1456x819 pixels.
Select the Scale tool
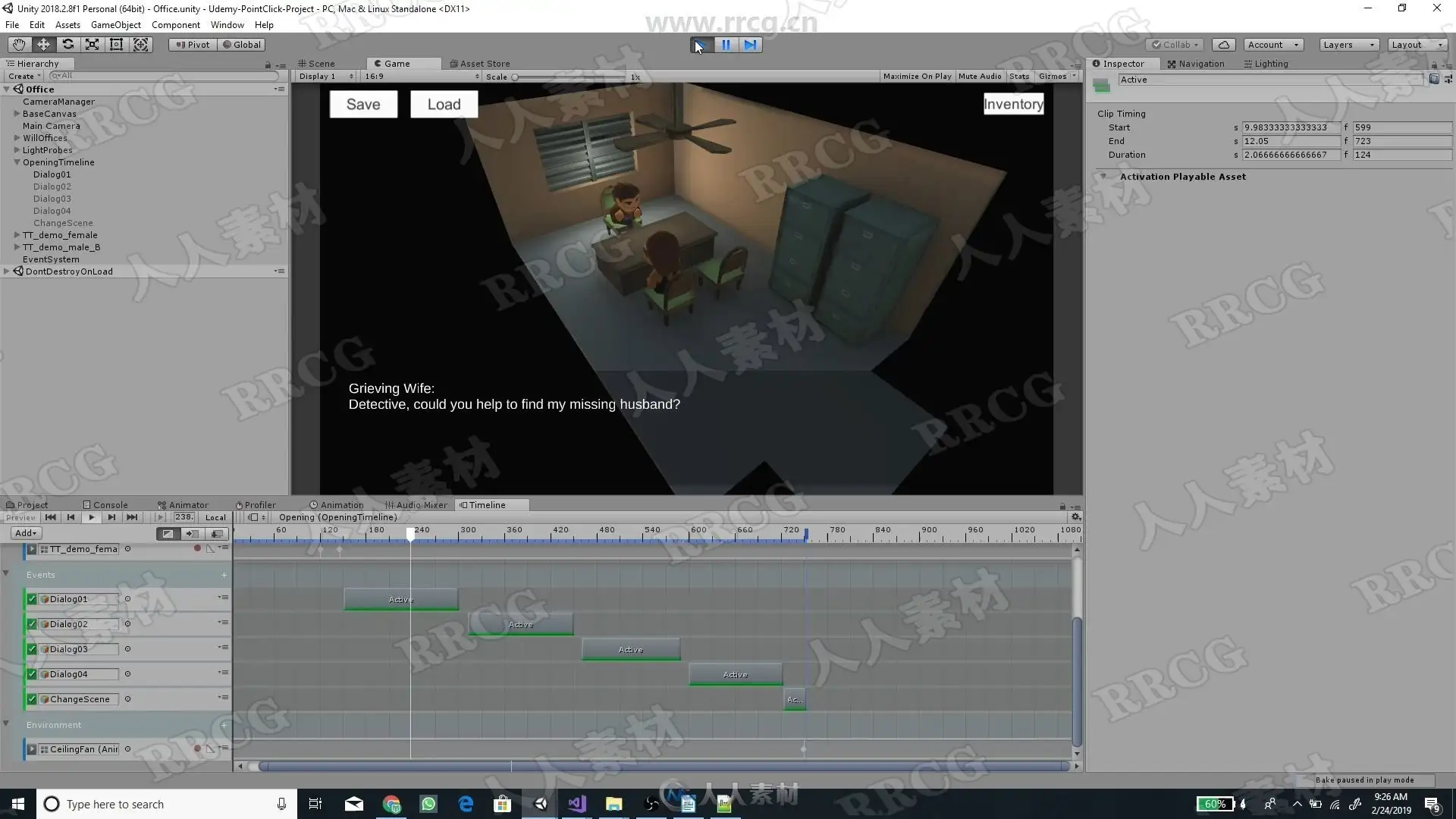[x=92, y=45]
